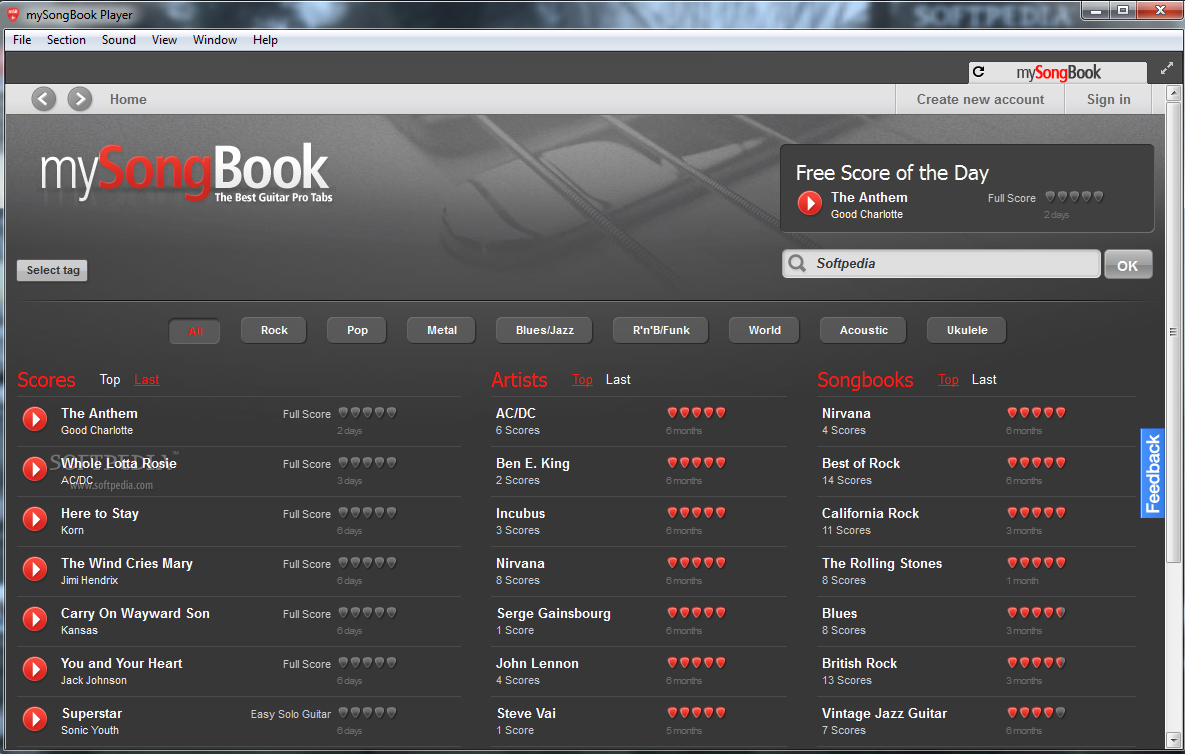This screenshot has width=1185, height=754.
Task: Play Whole Lotta Rosie by AC/DC
Action: [x=35, y=468]
